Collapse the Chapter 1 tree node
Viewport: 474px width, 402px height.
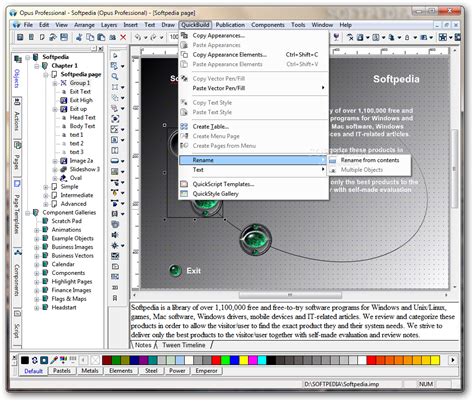coord(37,66)
